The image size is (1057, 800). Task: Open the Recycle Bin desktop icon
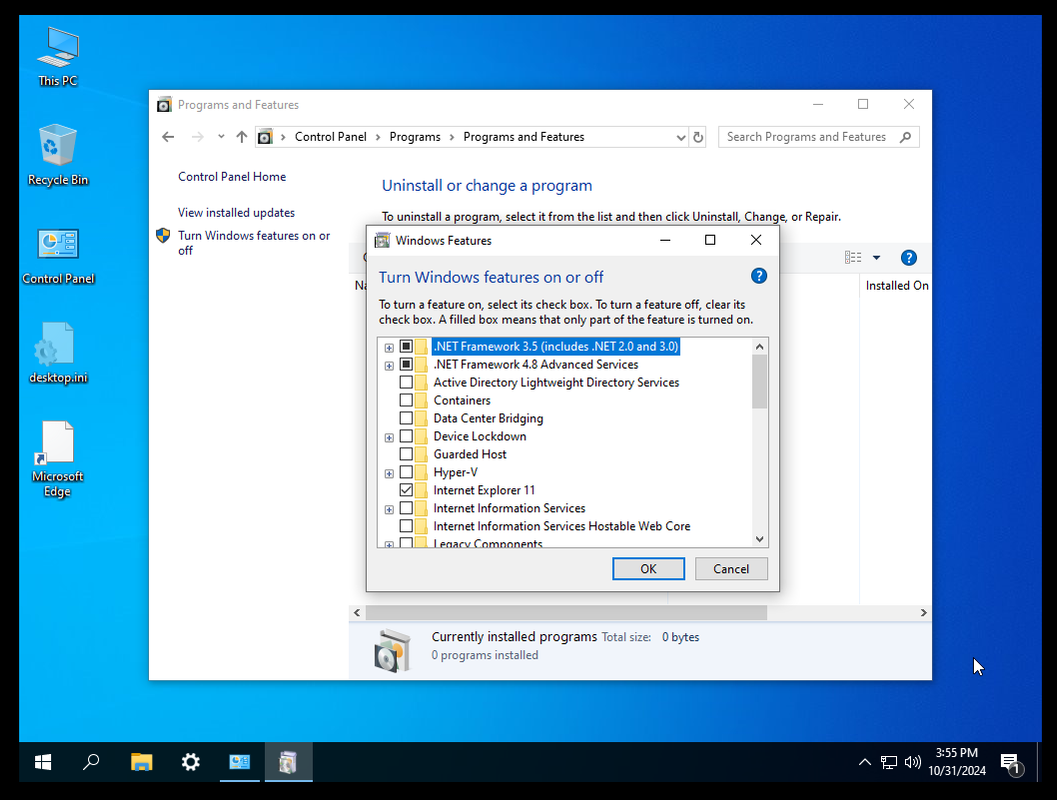(x=58, y=155)
